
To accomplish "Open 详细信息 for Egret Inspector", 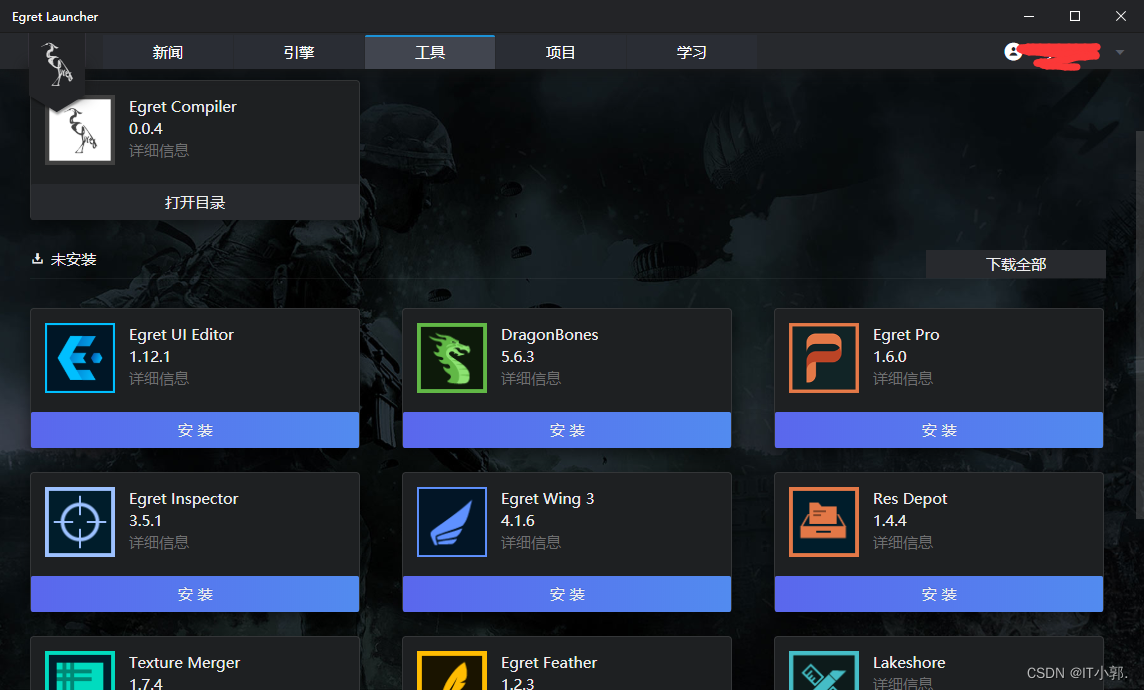I will 159,543.
